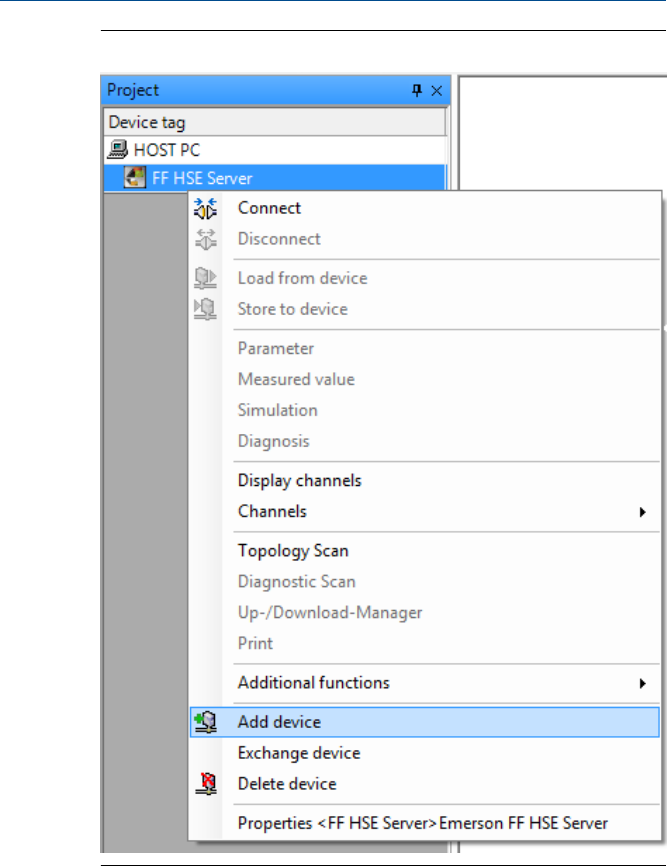Select FF HSE Server tree node
The width and height of the screenshot is (667, 866).
pyautogui.click(x=201, y=179)
